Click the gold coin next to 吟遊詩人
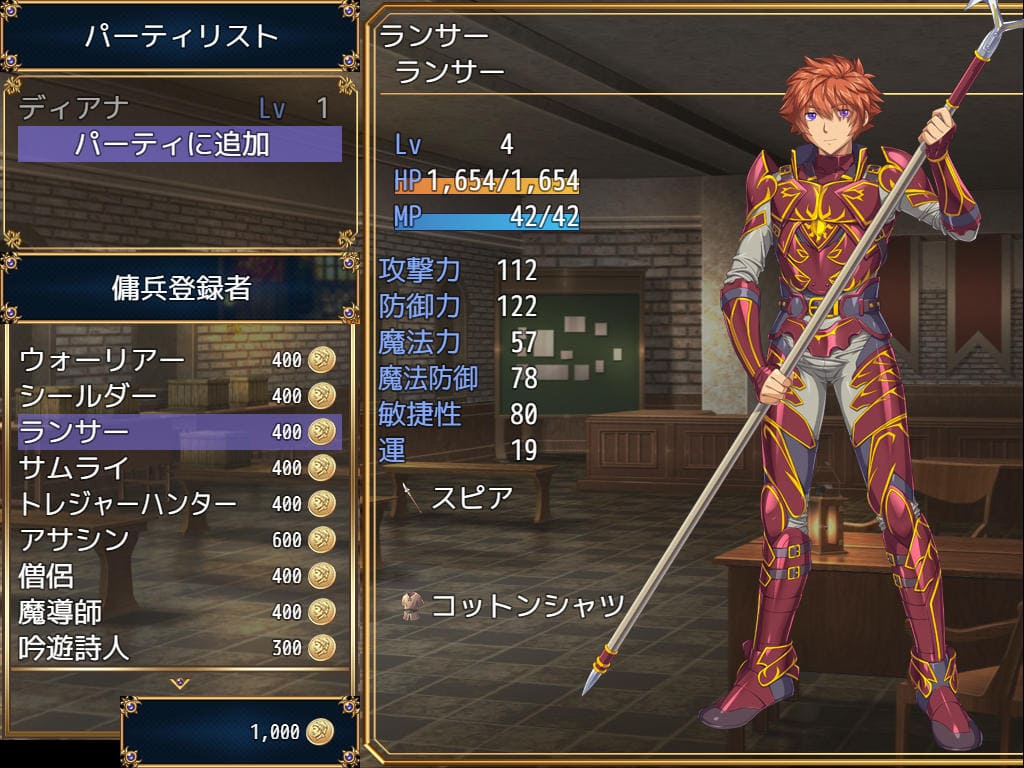Screen dimensions: 1024x768 tap(322, 648)
